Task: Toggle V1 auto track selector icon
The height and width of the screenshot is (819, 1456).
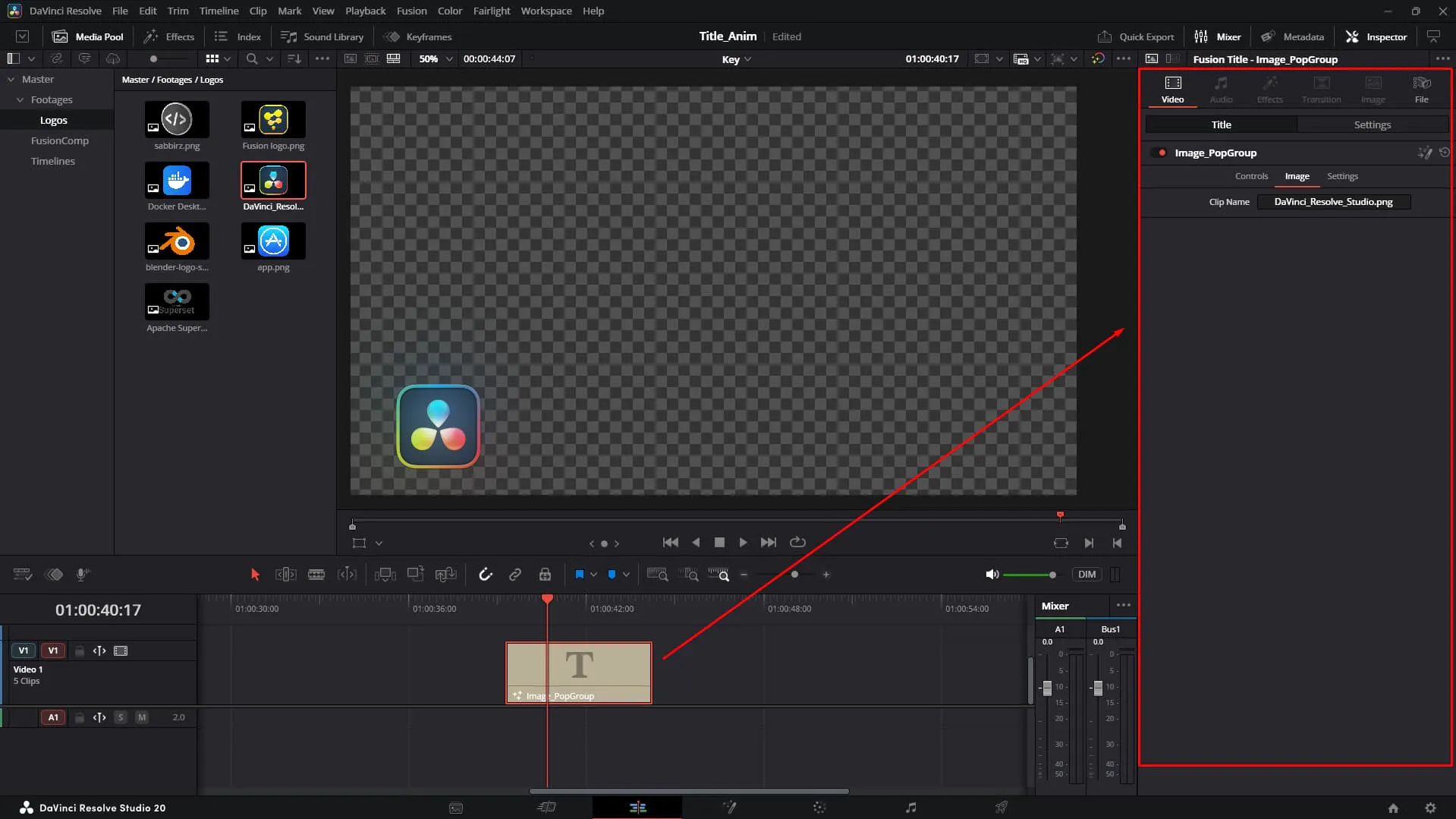Action: 99,650
